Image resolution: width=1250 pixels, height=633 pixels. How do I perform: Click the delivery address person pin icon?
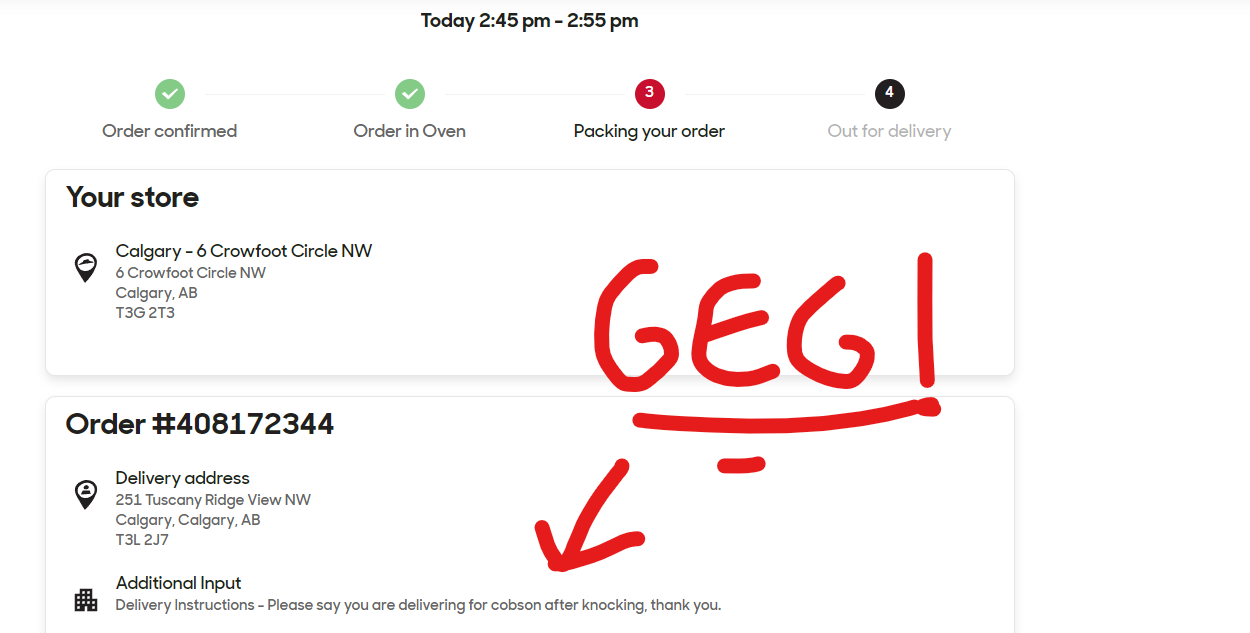coord(86,494)
